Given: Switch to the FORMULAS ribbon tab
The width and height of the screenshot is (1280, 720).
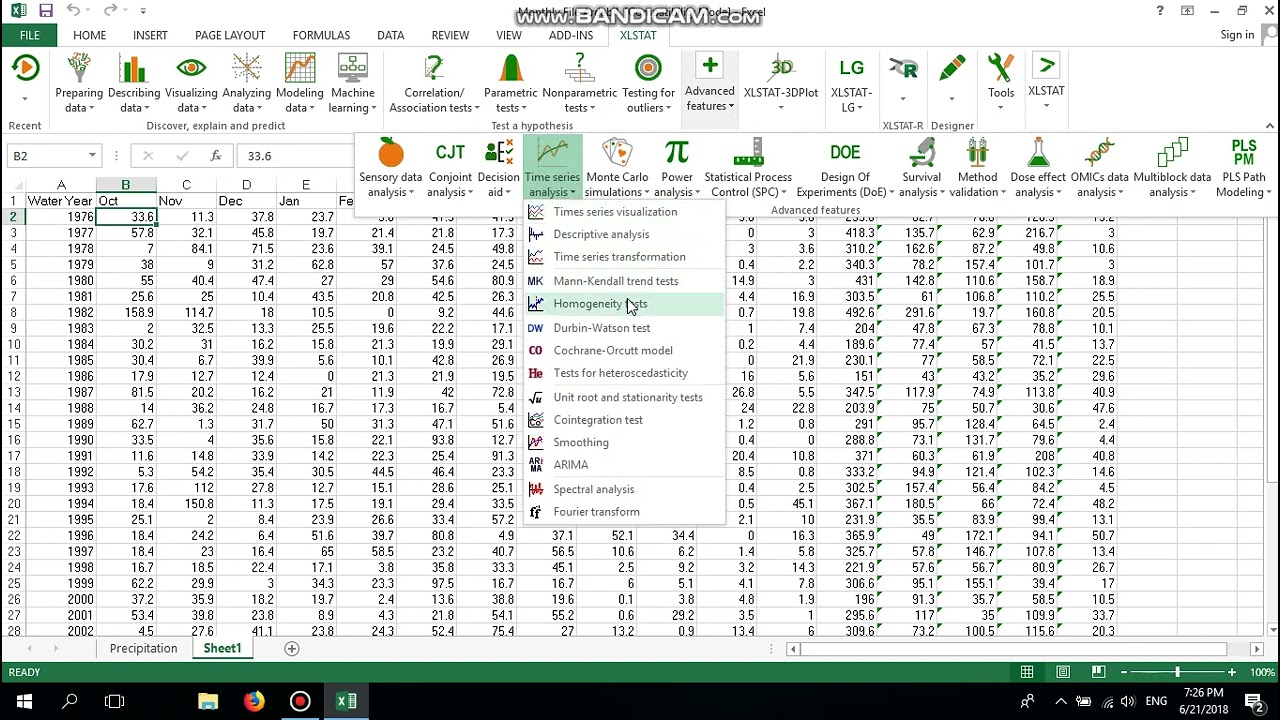Looking at the screenshot, I should pos(321,35).
